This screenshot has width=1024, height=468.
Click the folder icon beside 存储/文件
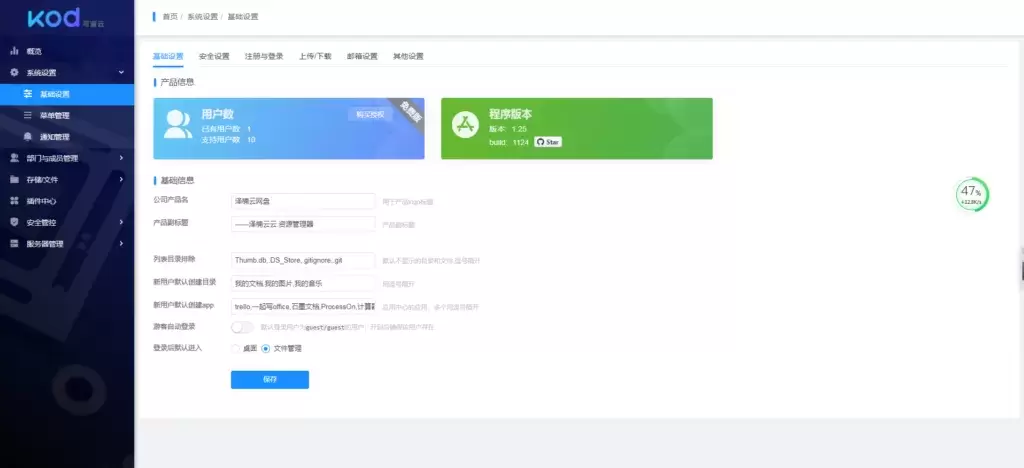click(14, 179)
